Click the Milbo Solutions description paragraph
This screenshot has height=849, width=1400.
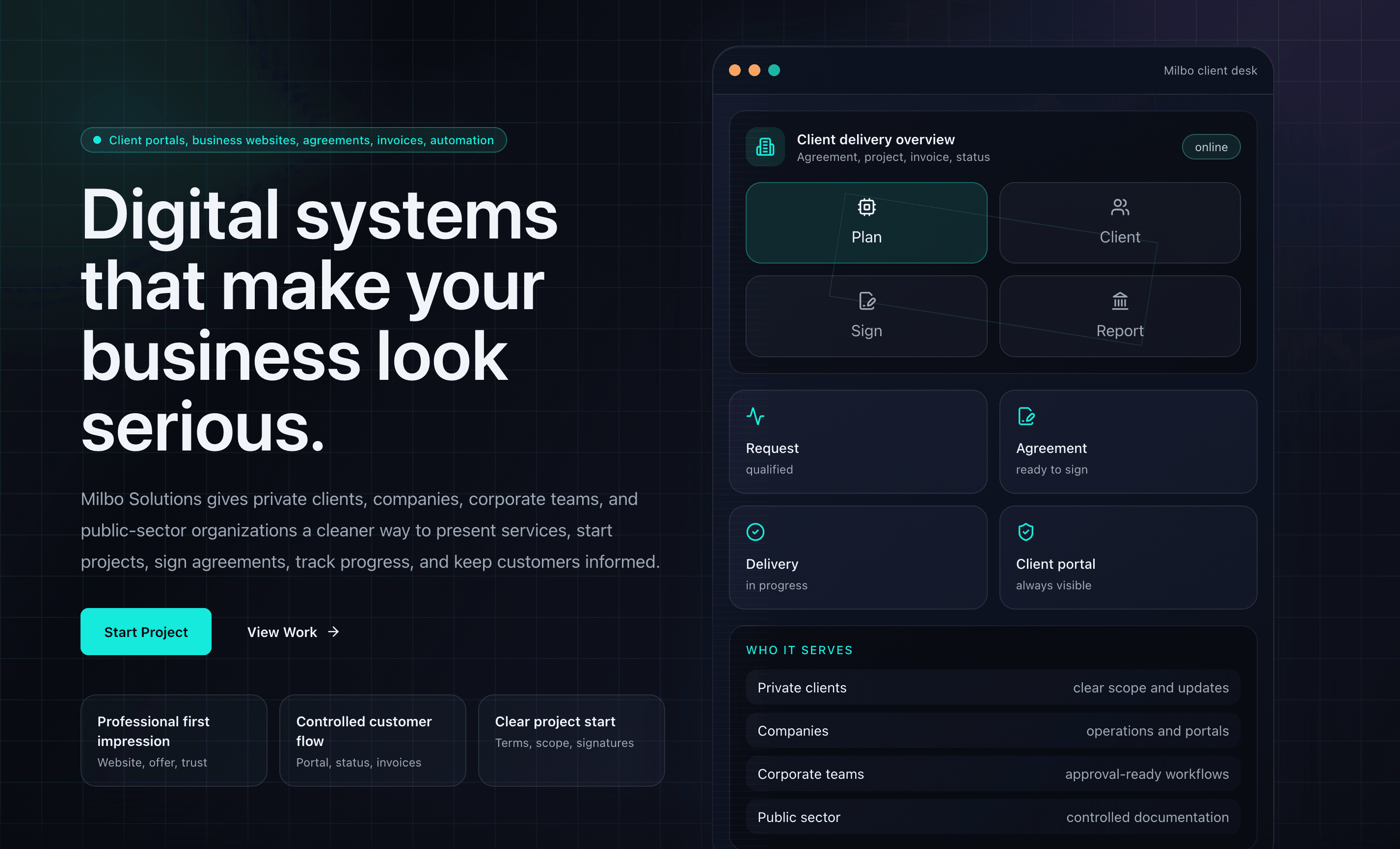pyautogui.click(x=371, y=530)
